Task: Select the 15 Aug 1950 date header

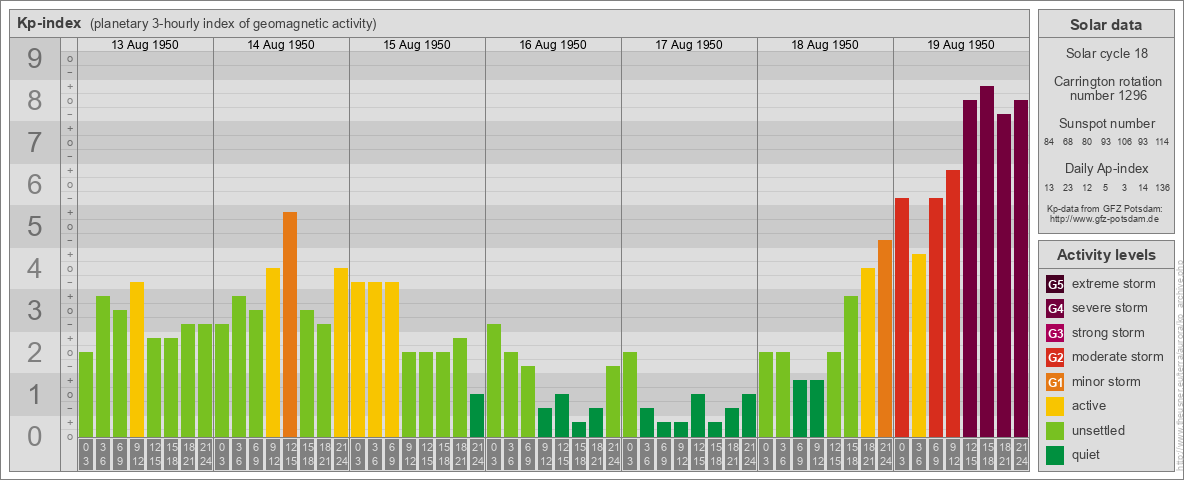Action: pos(417,45)
